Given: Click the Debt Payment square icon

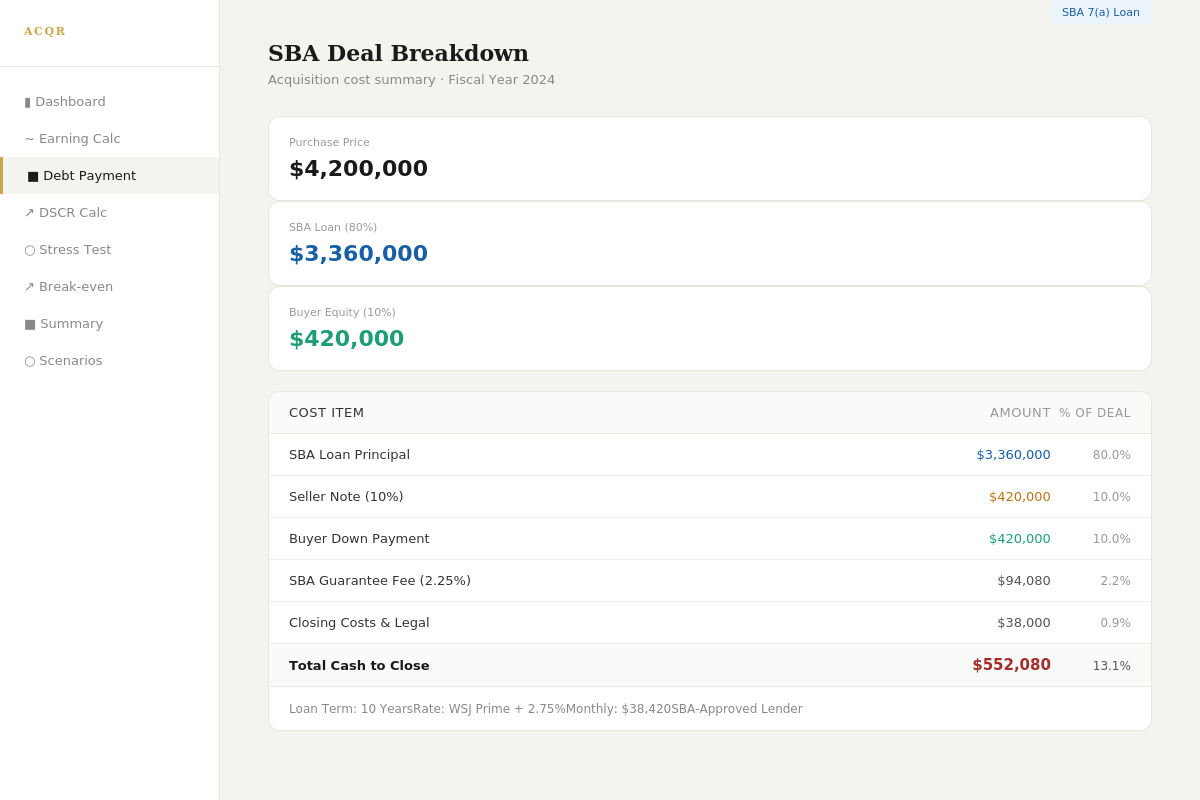Looking at the screenshot, I should pos(33,176).
